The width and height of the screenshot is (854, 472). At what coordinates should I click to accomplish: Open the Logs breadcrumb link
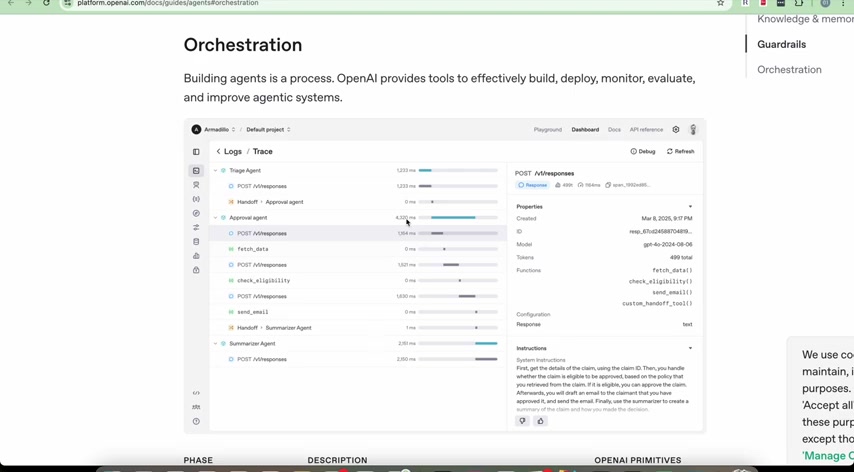pos(233,151)
